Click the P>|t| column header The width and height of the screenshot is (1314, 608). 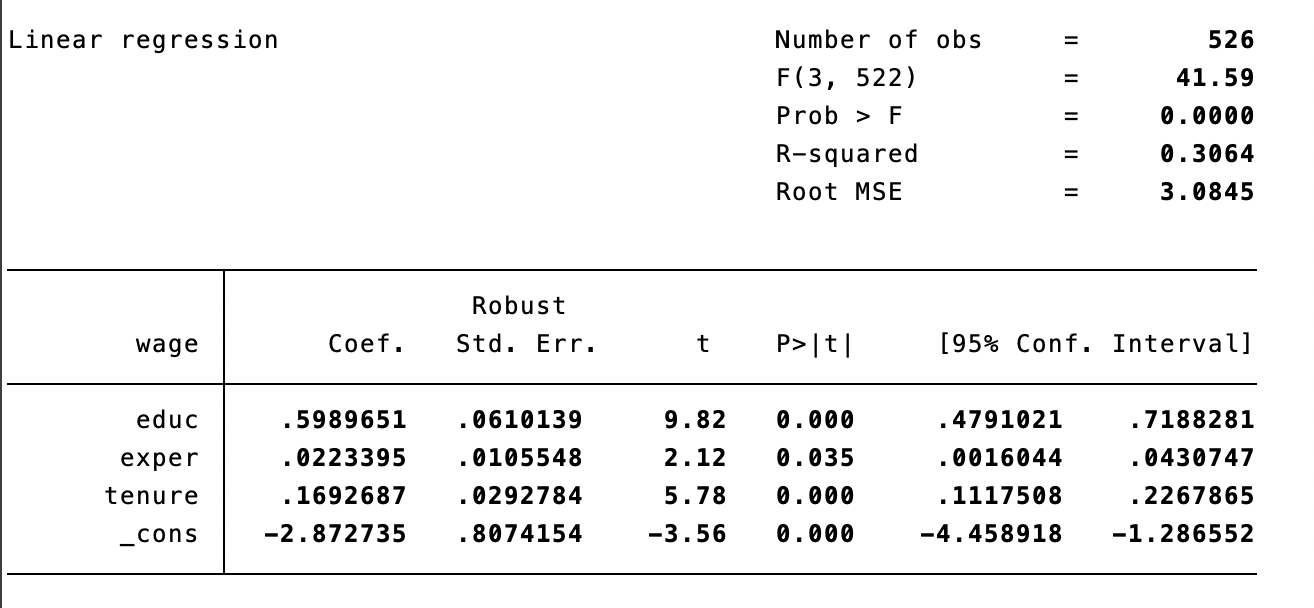click(x=814, y=345)
